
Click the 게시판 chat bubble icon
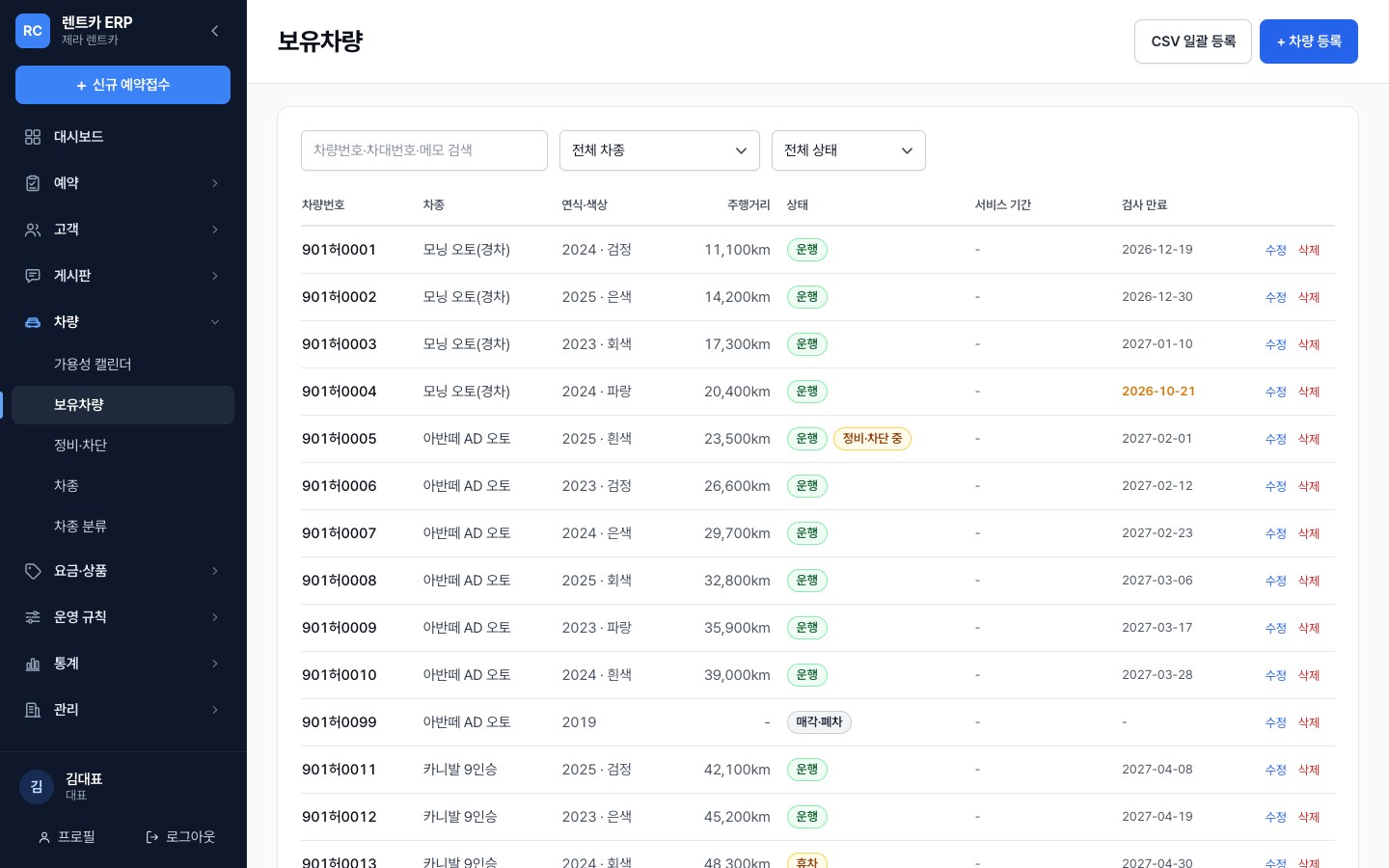pyautogui.click(x=33, y=276)
